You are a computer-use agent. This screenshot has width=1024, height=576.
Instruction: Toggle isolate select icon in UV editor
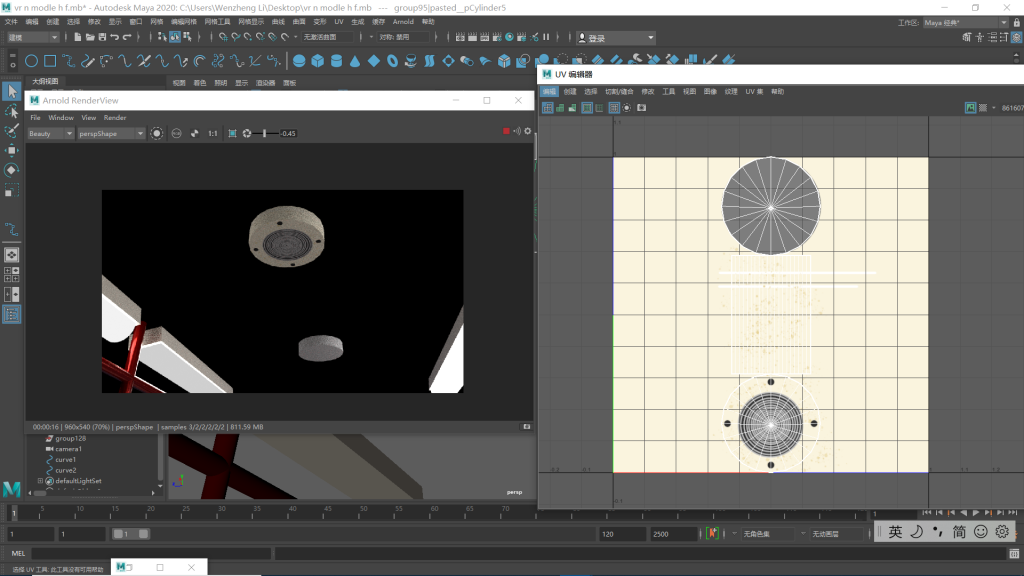[x=627, y=108]
